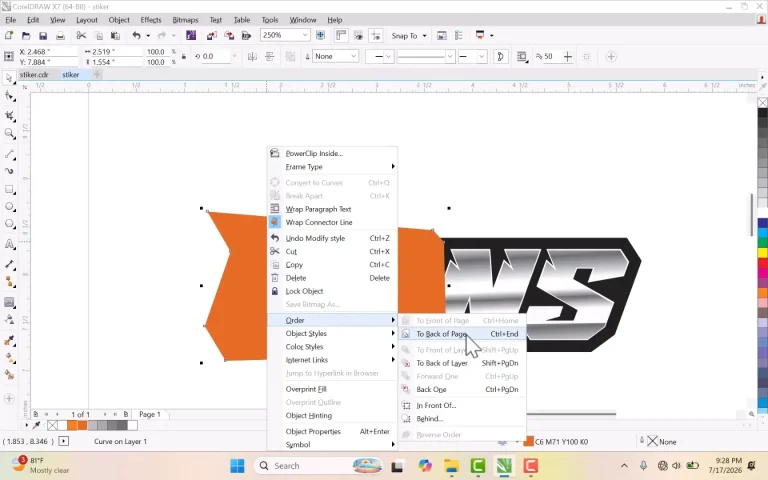
Task: Select the Text tool
Action: click(x=9, y=244)
